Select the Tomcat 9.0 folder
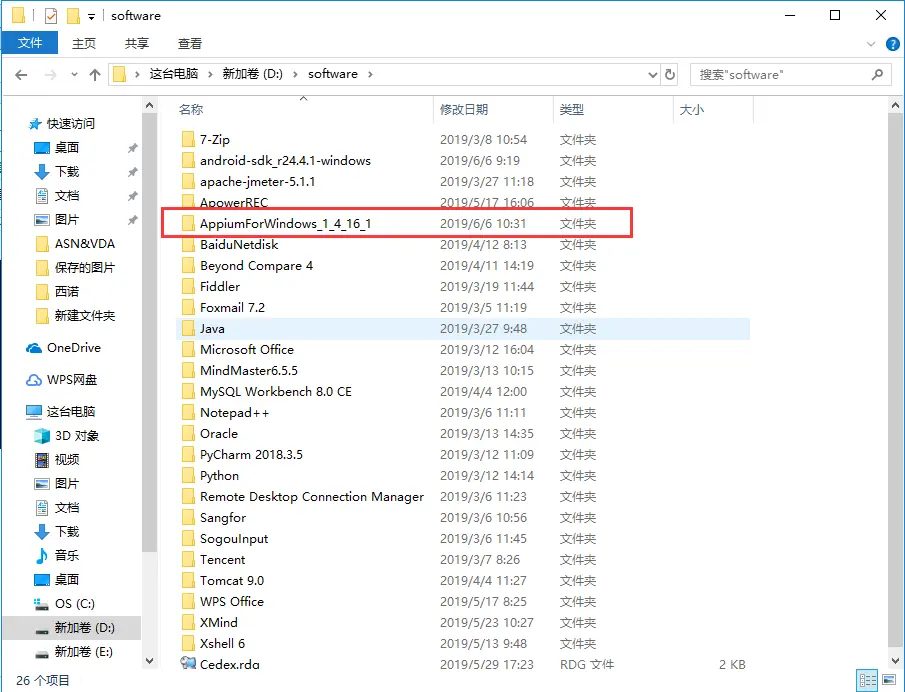Viewport: 905px width, 692px height. pyautogui.click(x=232, y=581)
